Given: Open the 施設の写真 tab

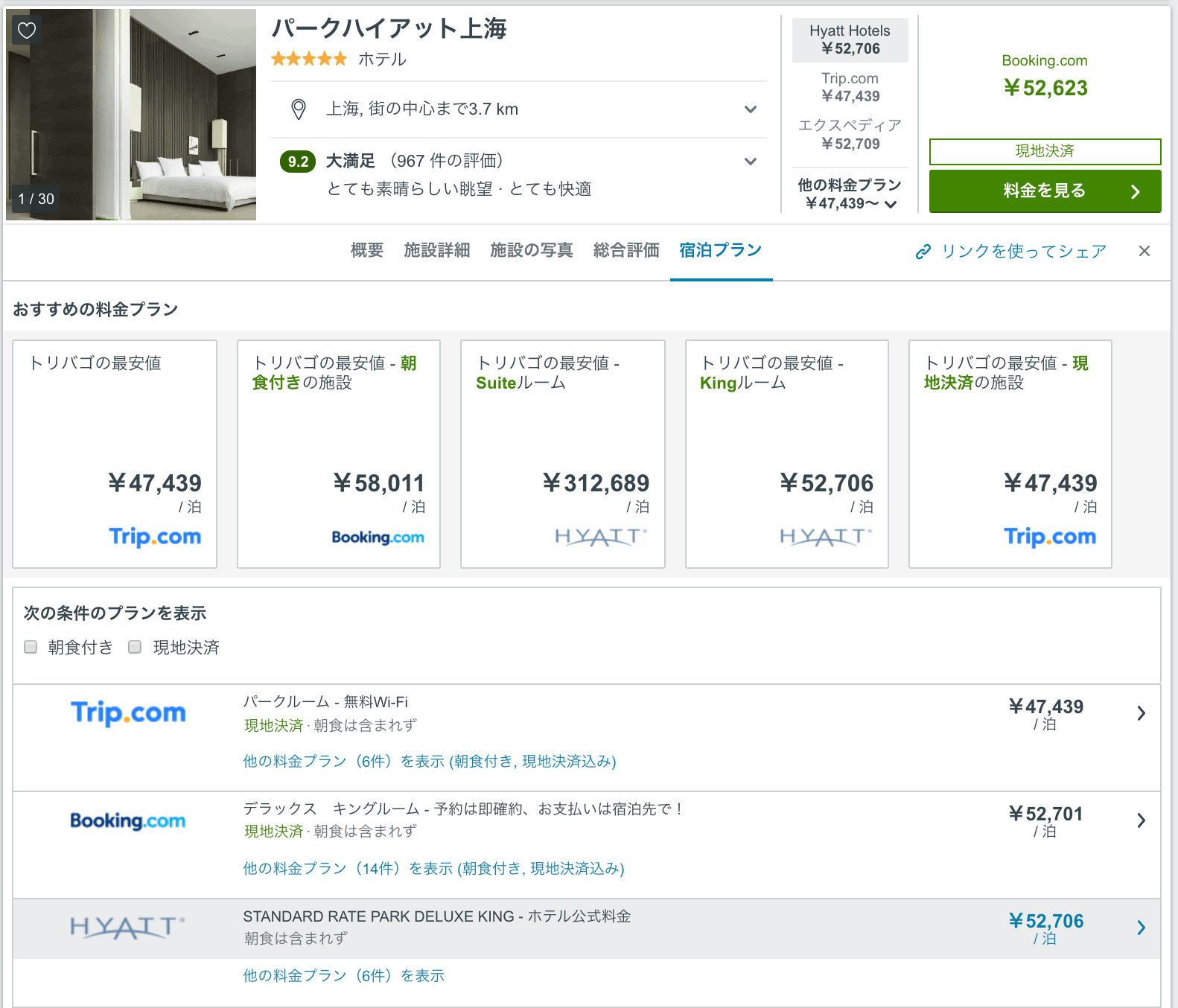Looking at the screenshot, I should (x=532, y=250).
